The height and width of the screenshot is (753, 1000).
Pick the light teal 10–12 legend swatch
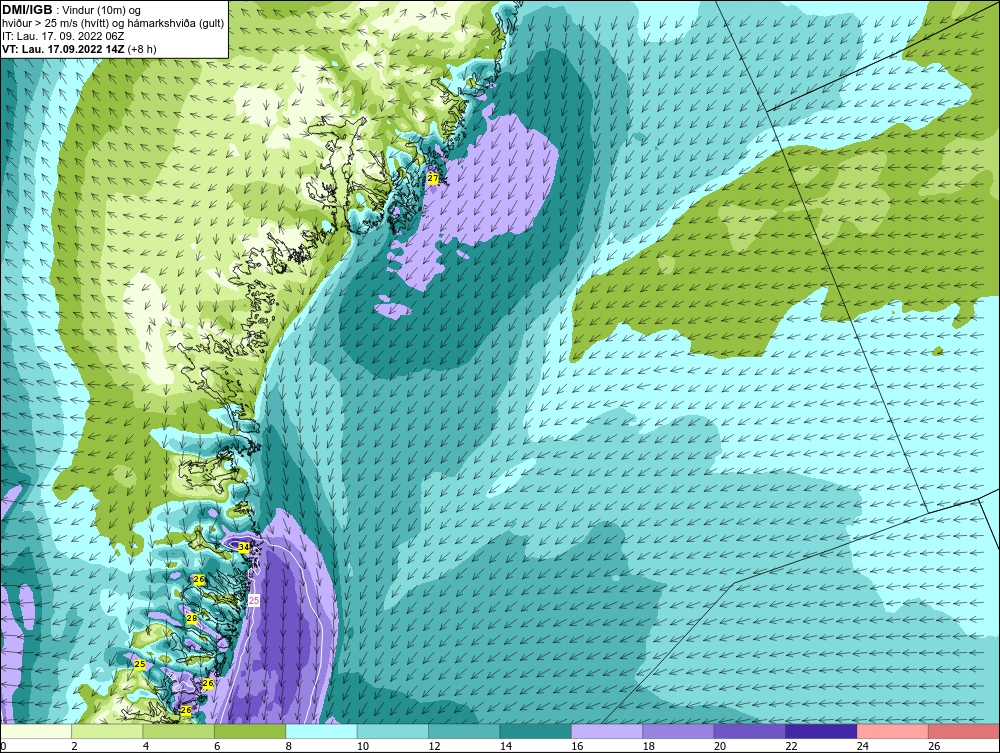[393, 731]
